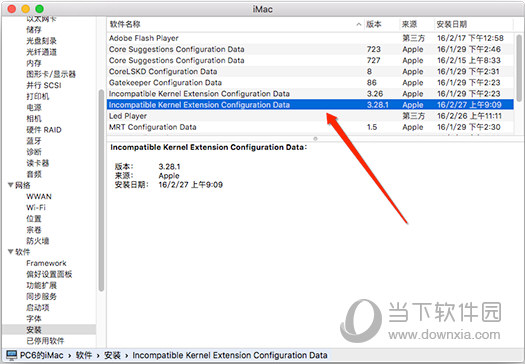The width and height of the screenshot is (525, 364).
Task: Click 软件 in the bottom path bar
Action: pos(83,355)
